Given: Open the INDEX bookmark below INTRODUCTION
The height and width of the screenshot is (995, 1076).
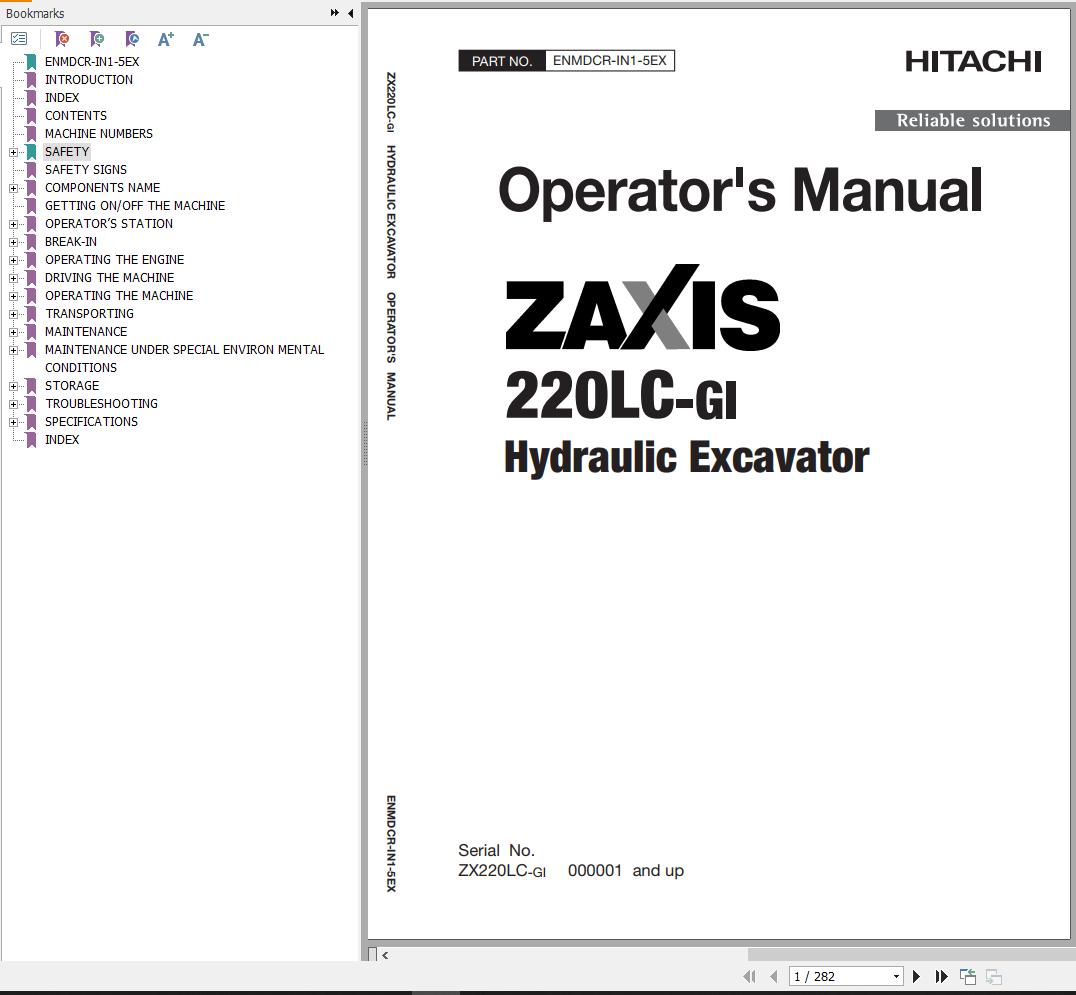Looking at the screenshot, I should (62, 97).
